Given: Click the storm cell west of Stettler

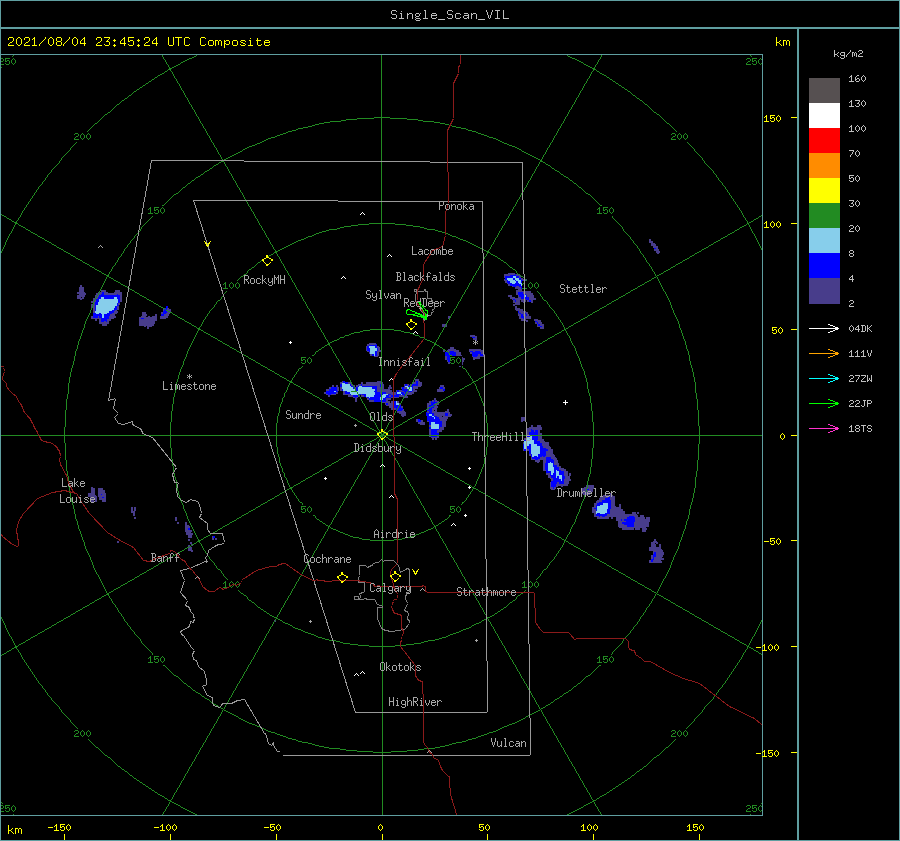Looking at the screenshot, I should point(514,281).
